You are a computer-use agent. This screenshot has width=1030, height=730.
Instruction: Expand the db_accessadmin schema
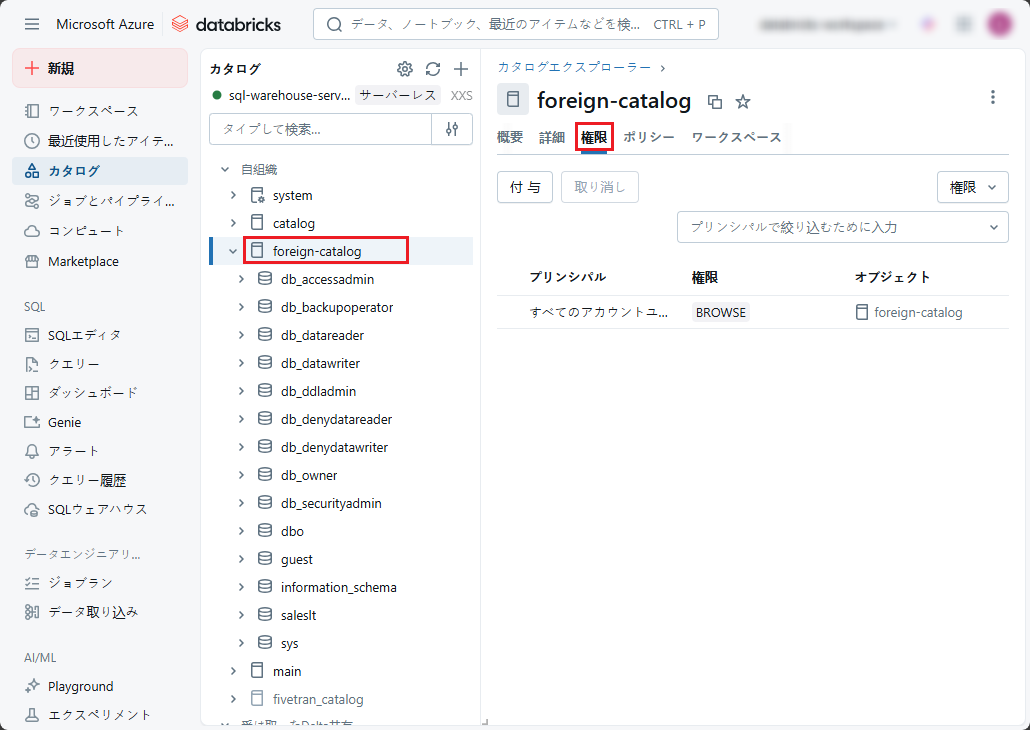point(241,279)
